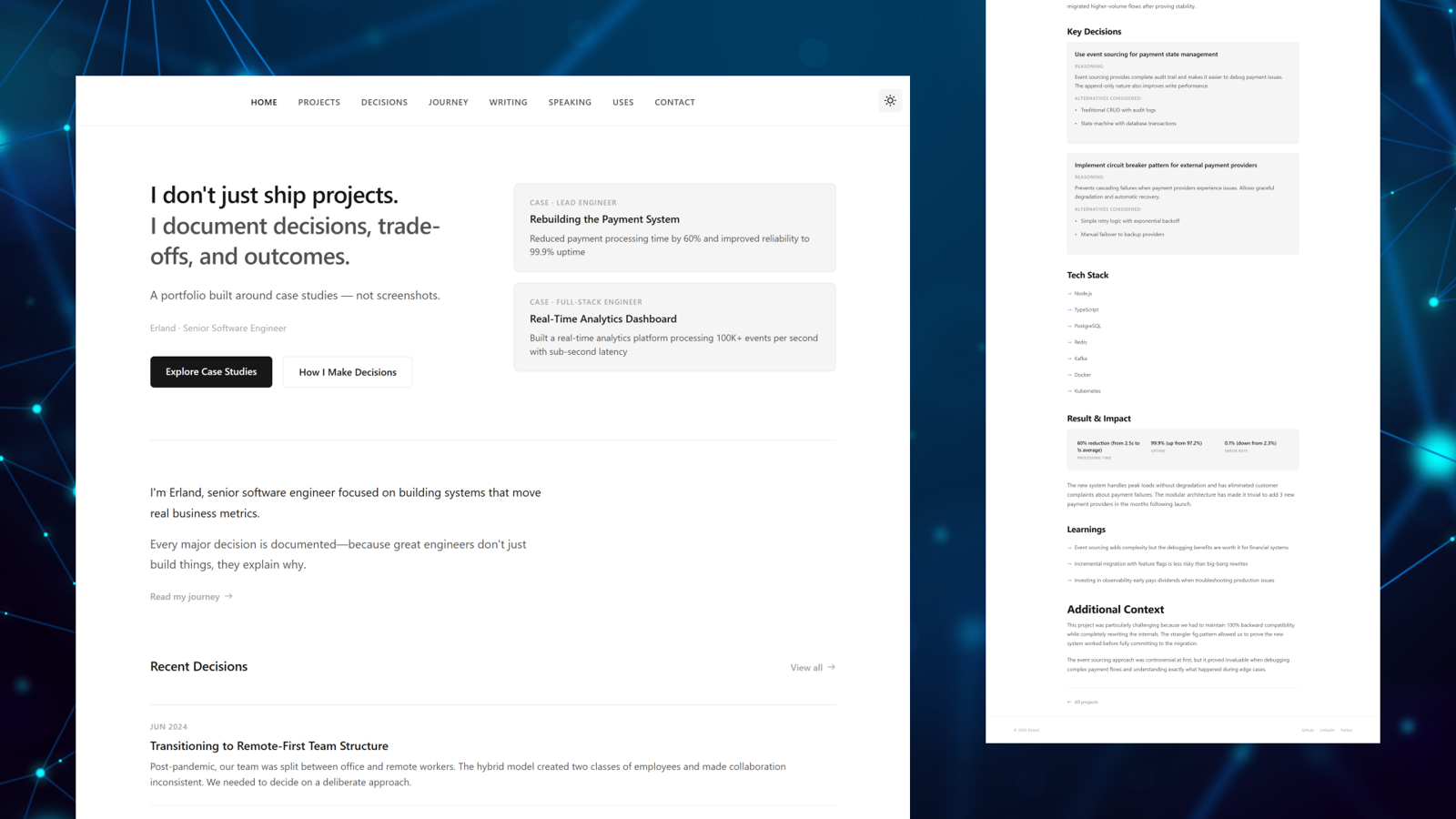Viewport: 1456px width, 819px height.
Task: Click the circuit breaker pattern decision card title
Action: click(1166, 165)
